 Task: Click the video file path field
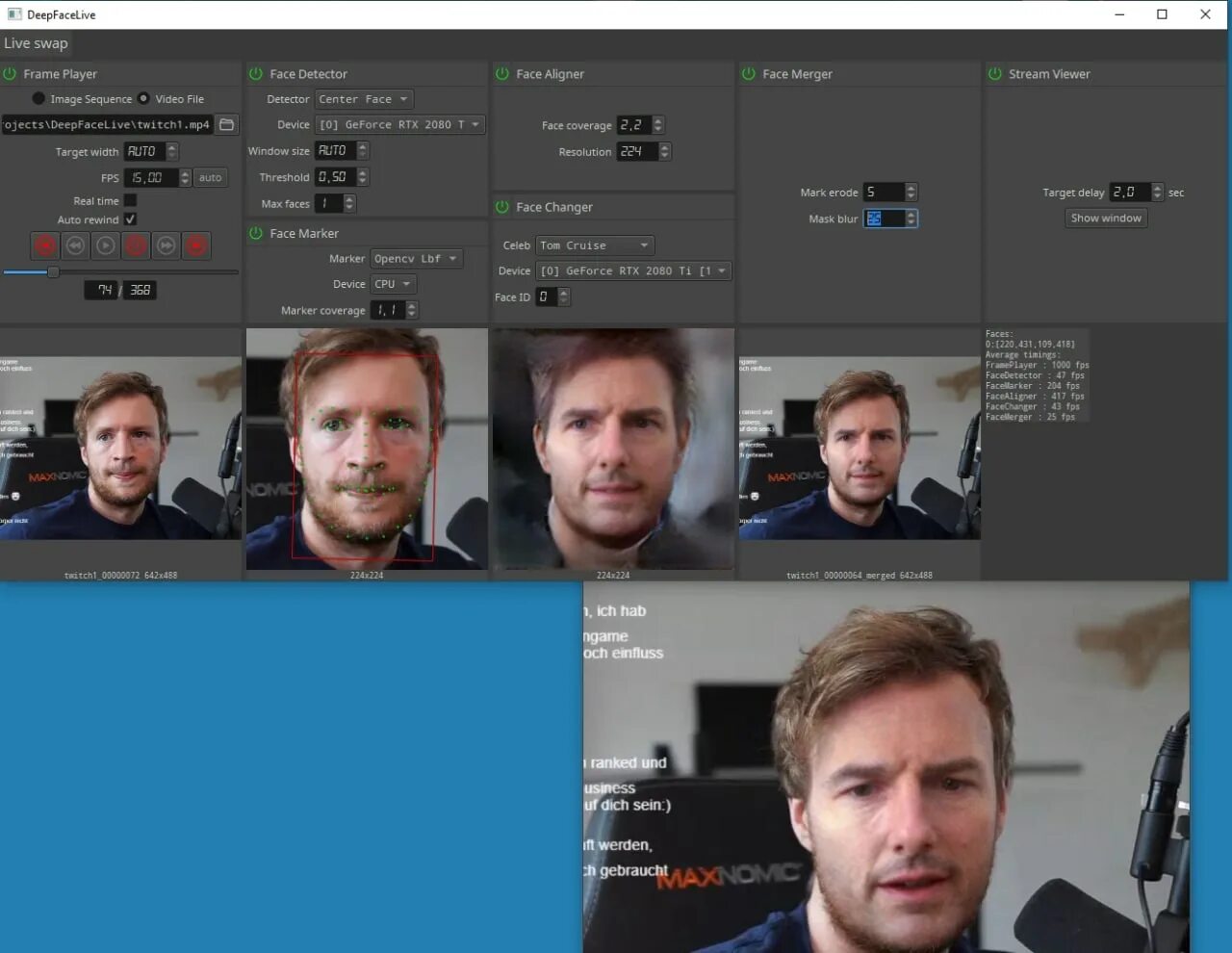coord(107,125)
